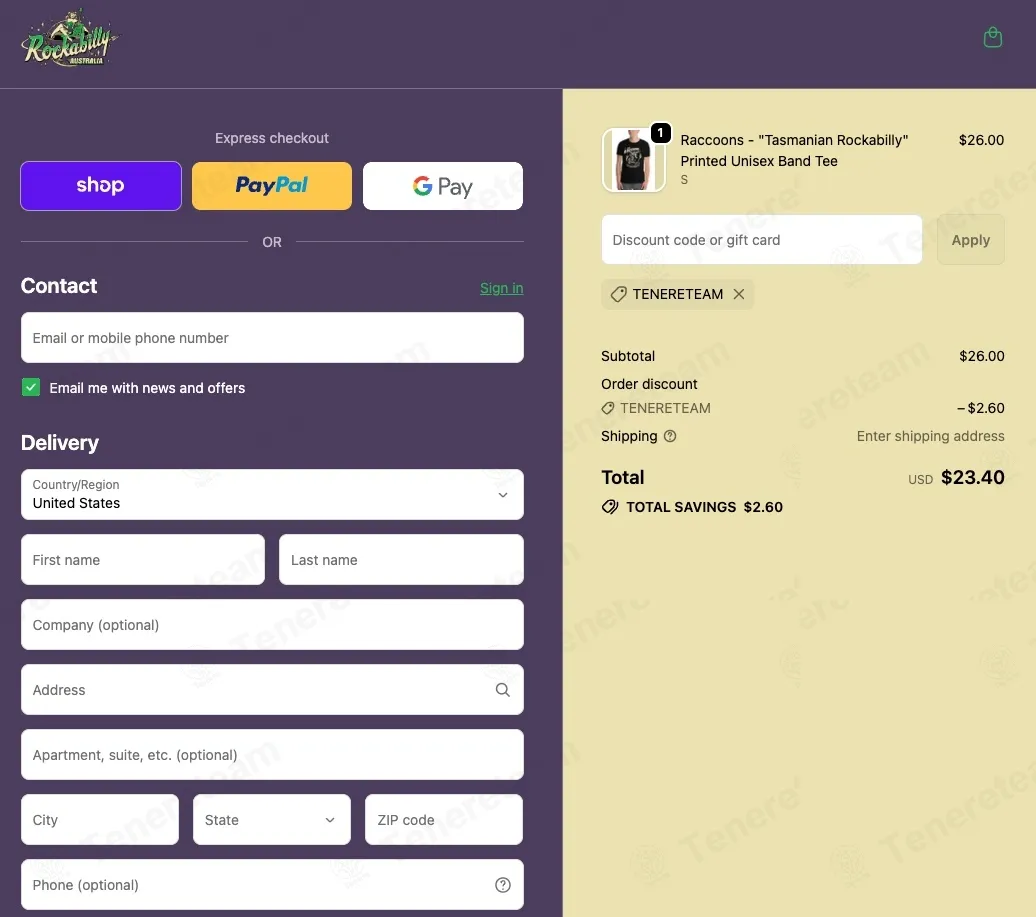The image size is (1036, 917).
Task: Expand the State dropdown
Action: (x=272, y=819)
